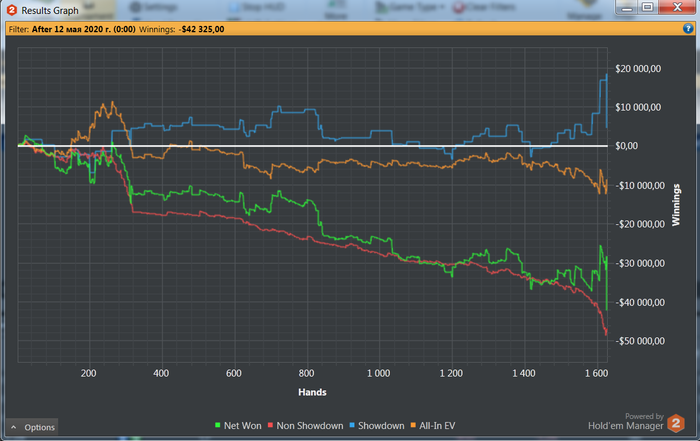Viewport: 700px width, 441px height.
Task: Expand the Options panel
Action: [32, 427]
